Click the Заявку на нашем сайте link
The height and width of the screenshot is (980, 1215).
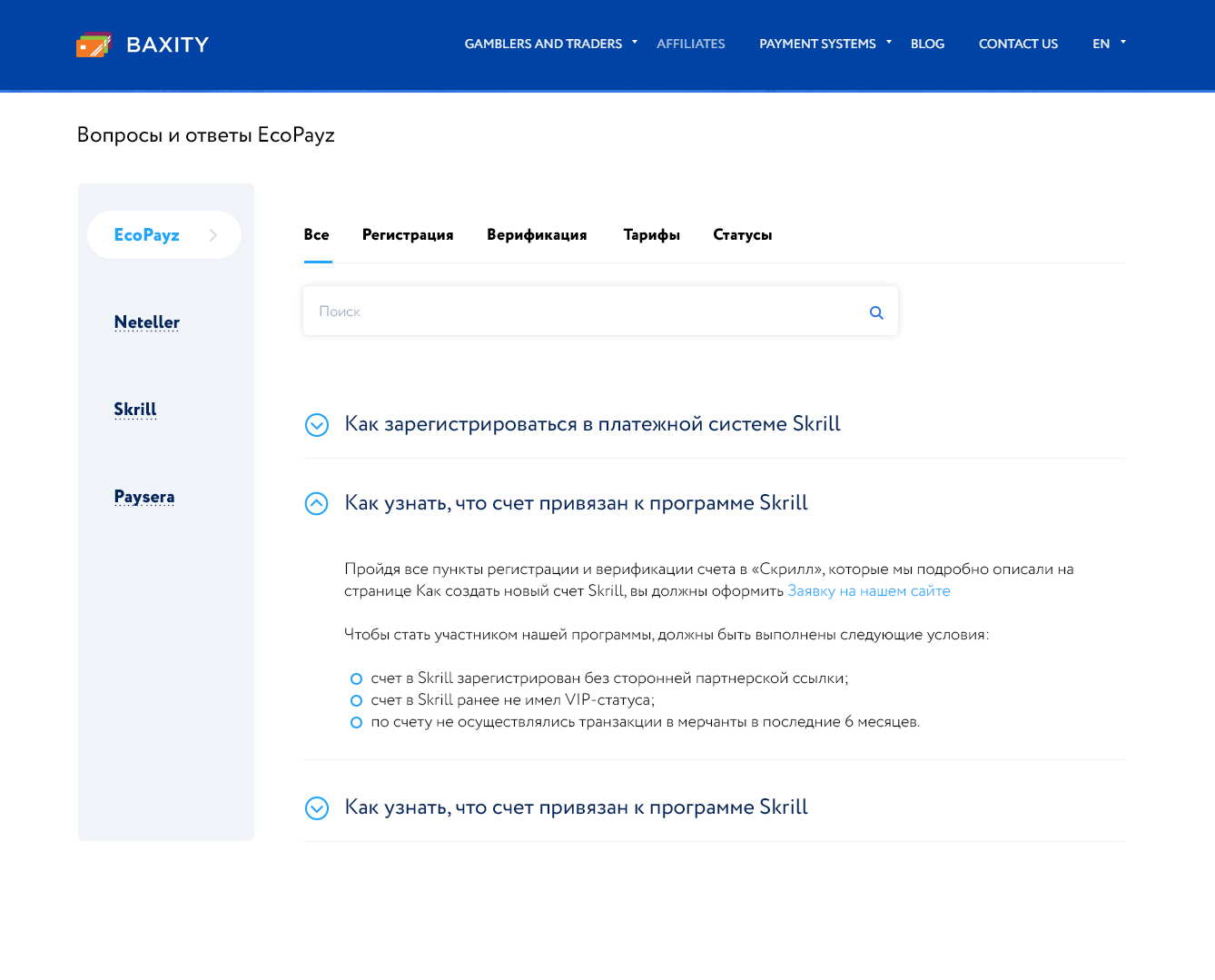click(868, 591)
